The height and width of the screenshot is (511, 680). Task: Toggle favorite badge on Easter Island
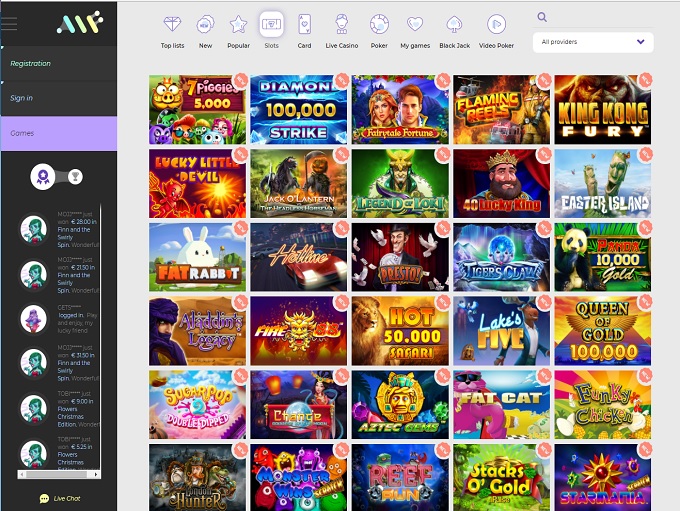646,154
